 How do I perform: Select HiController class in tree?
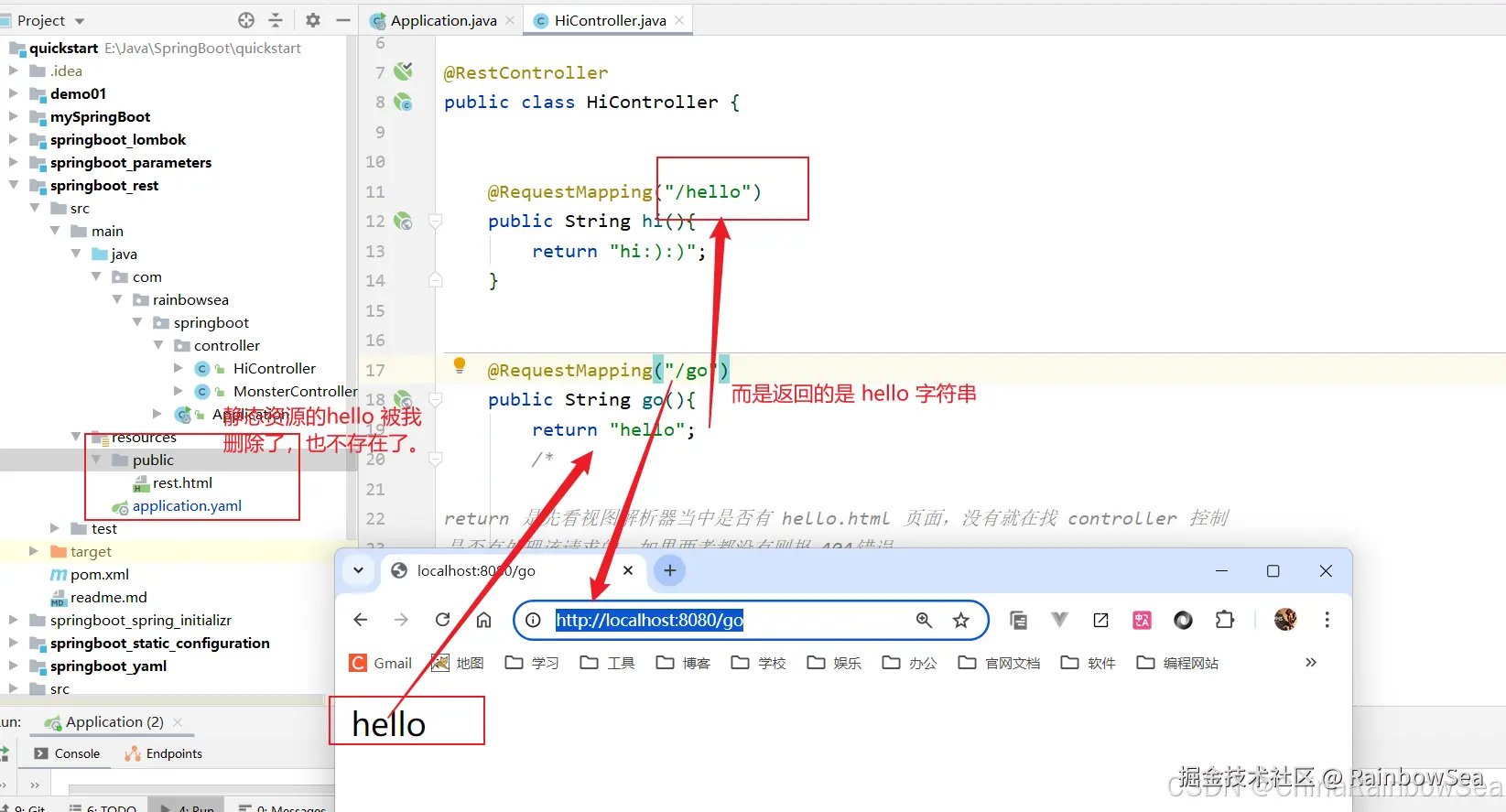[x=274, y=368]
